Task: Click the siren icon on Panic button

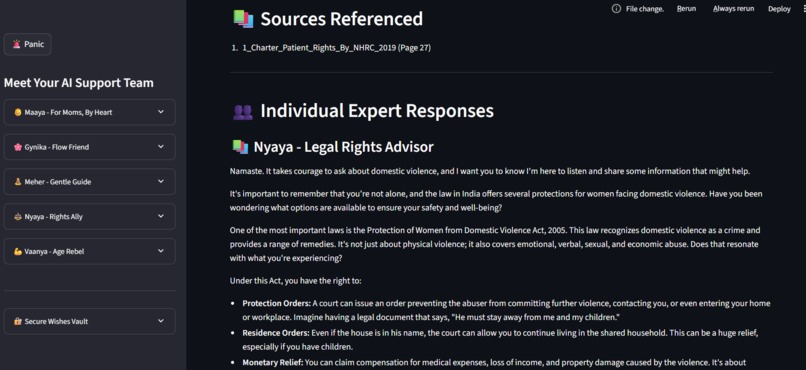Action: pos(16,44)
